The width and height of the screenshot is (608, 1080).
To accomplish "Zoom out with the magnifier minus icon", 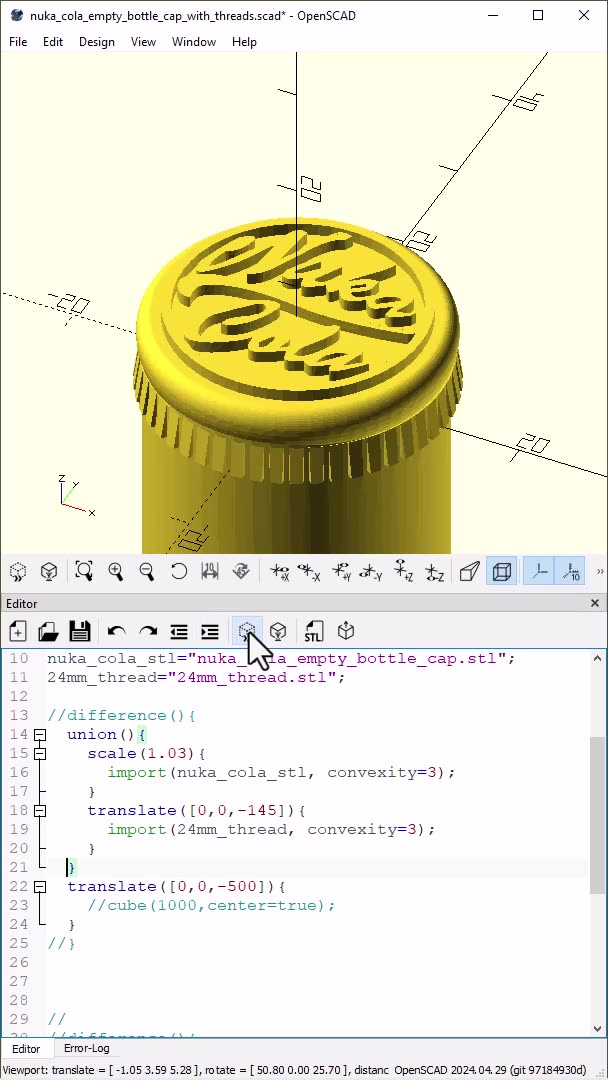I will [147, 572].
